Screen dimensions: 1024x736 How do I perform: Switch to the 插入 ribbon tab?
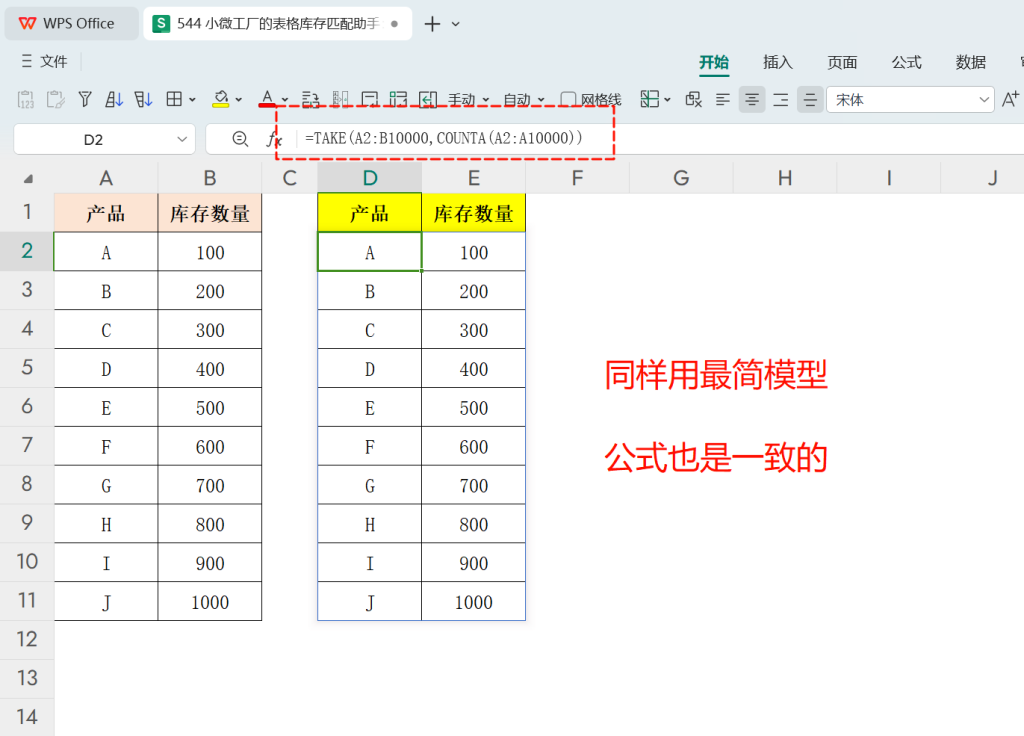pos(778,62)
